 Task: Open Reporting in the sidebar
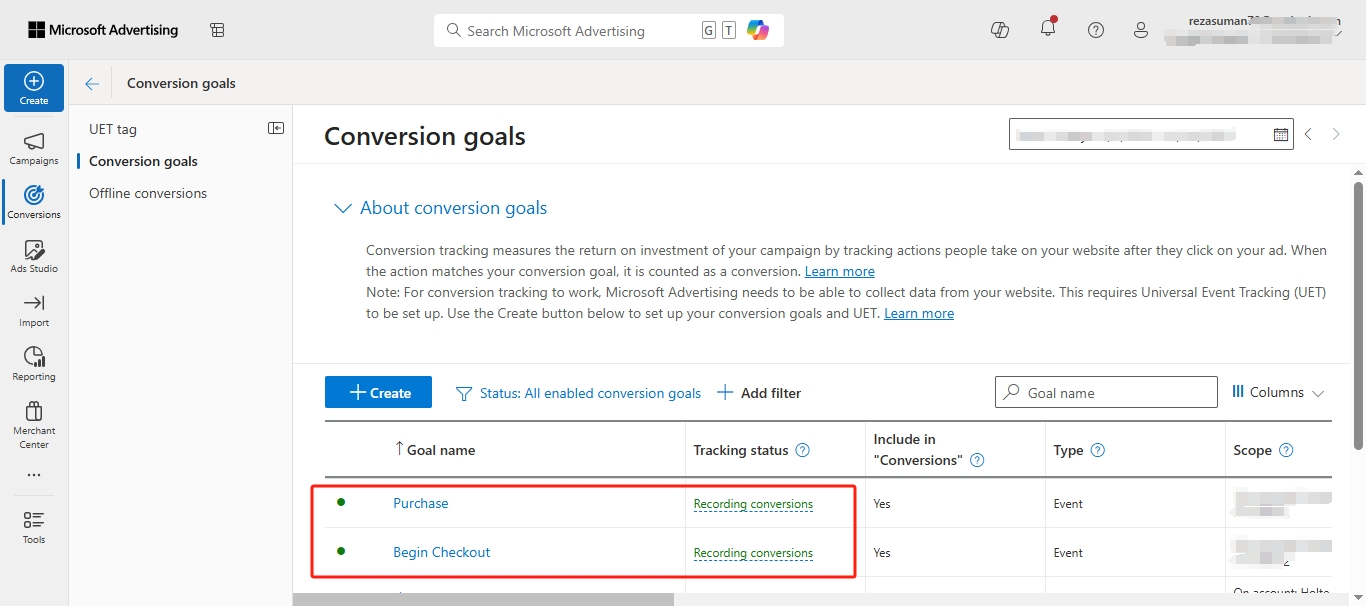[x=34, y=364]
